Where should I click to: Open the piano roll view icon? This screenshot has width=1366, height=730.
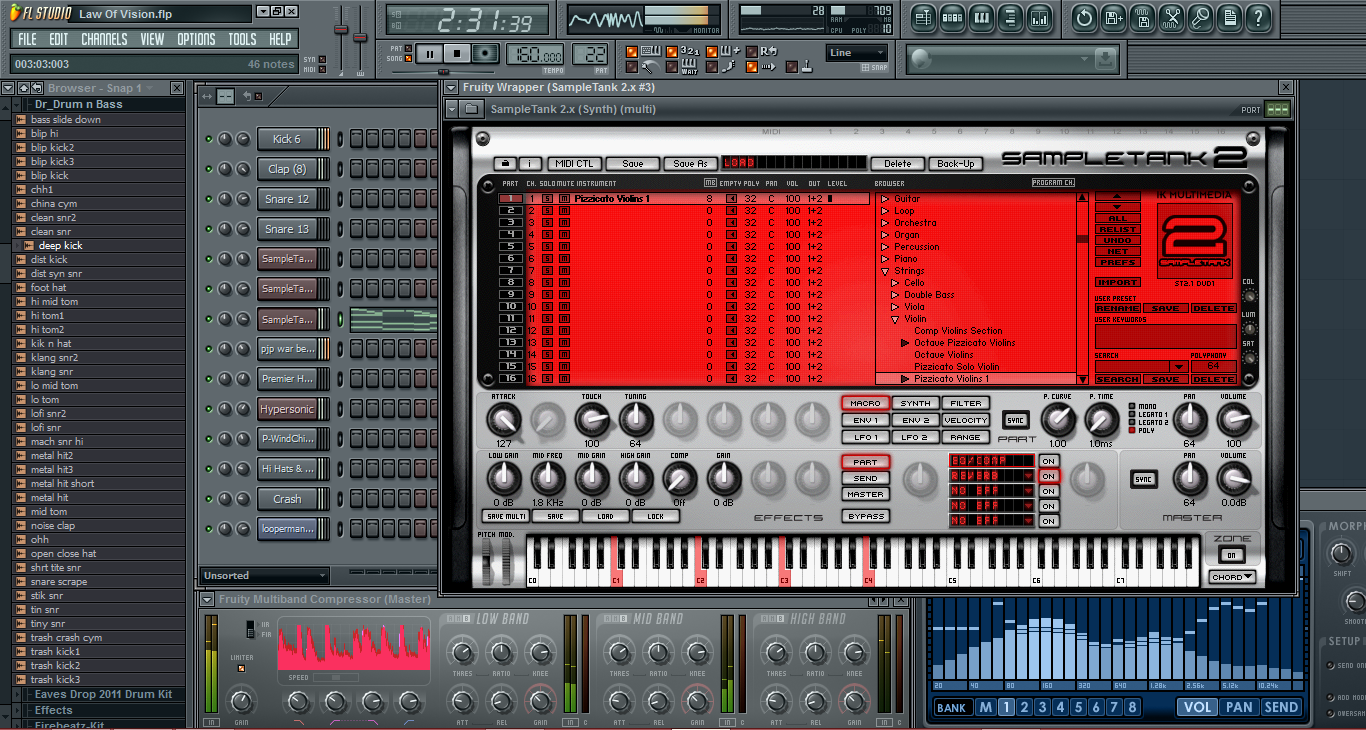982,17
